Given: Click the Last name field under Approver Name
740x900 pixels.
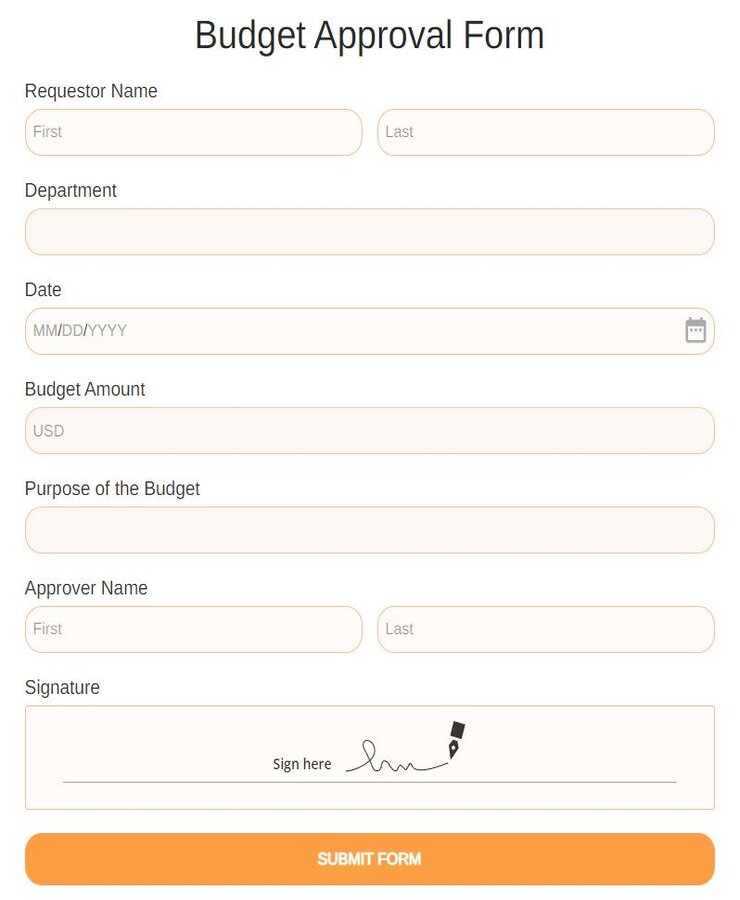Looking at the screenshot, I should tap(546, 629).
